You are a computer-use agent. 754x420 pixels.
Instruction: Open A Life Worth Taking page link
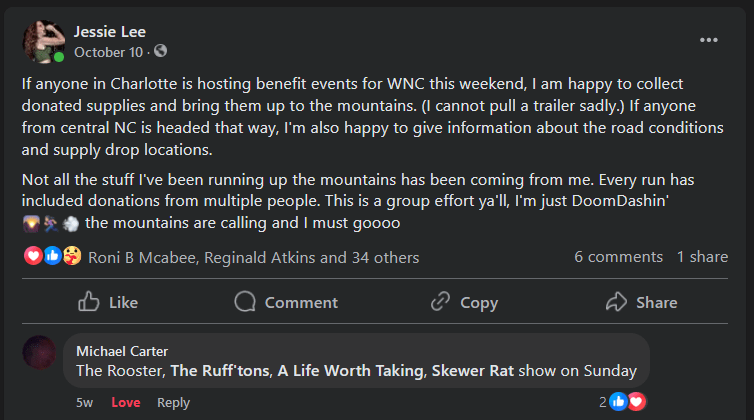pyautogui.click(x=352, y=371)
